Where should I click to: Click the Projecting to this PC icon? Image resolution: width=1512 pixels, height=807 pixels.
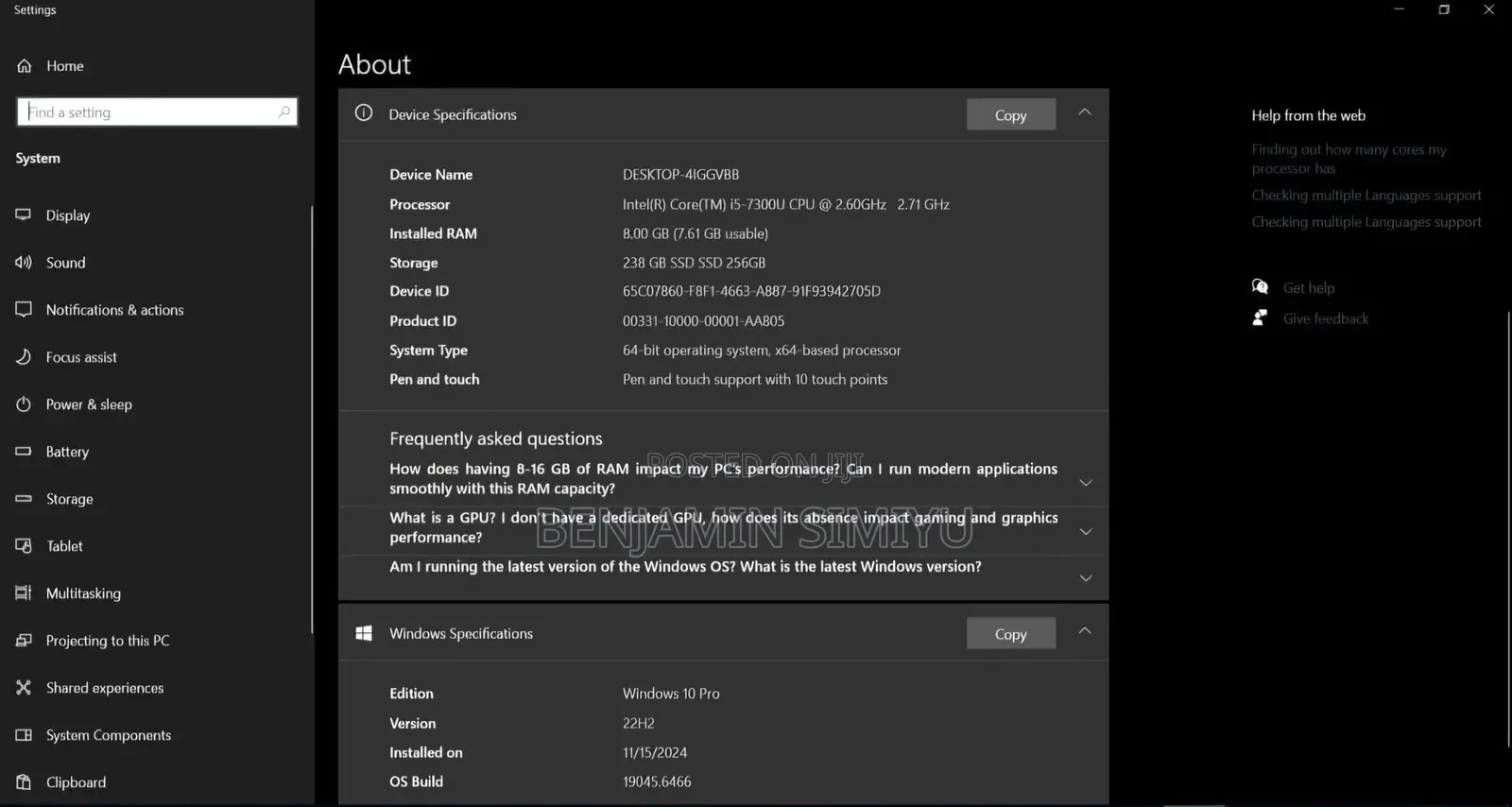pos(24,640)
